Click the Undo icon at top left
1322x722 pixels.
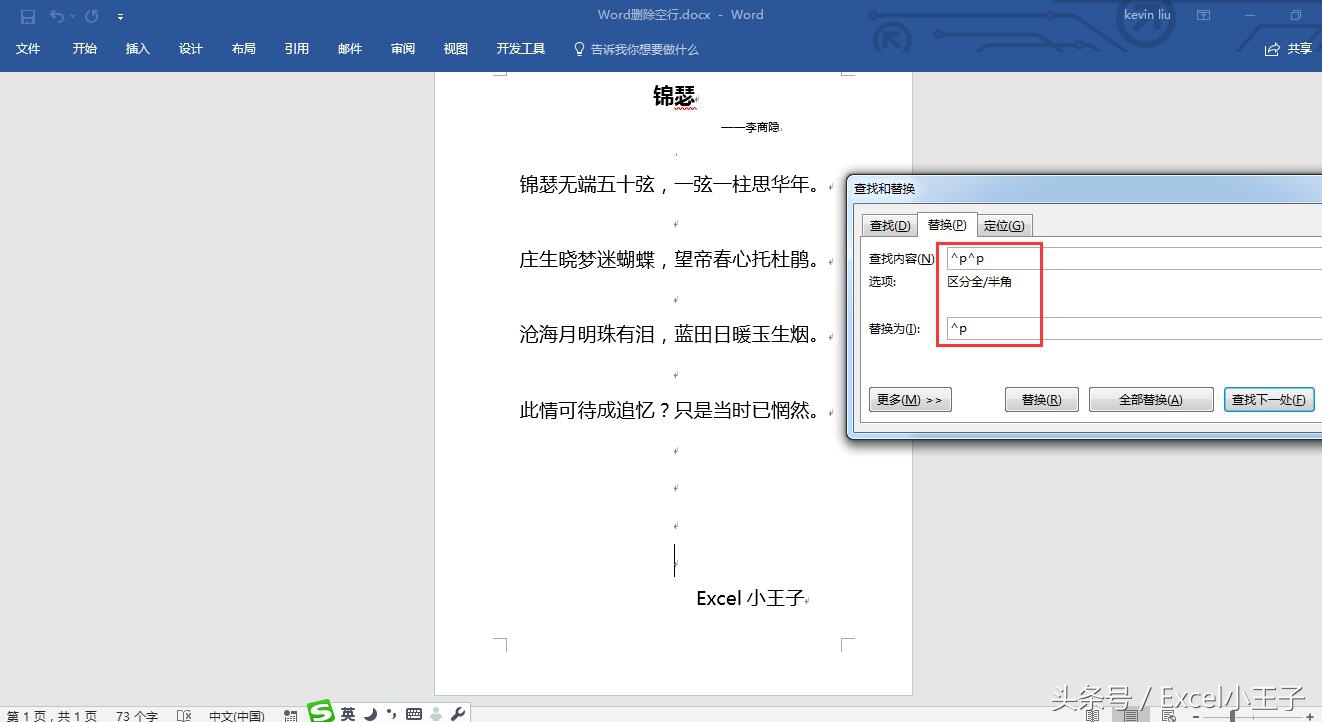(x=57, y=15)
